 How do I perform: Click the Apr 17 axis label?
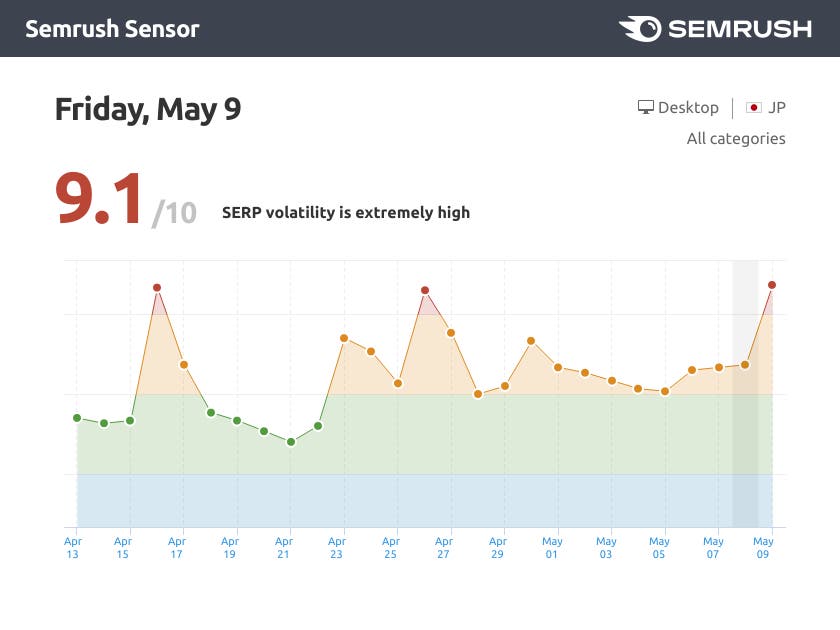(177, 548)
